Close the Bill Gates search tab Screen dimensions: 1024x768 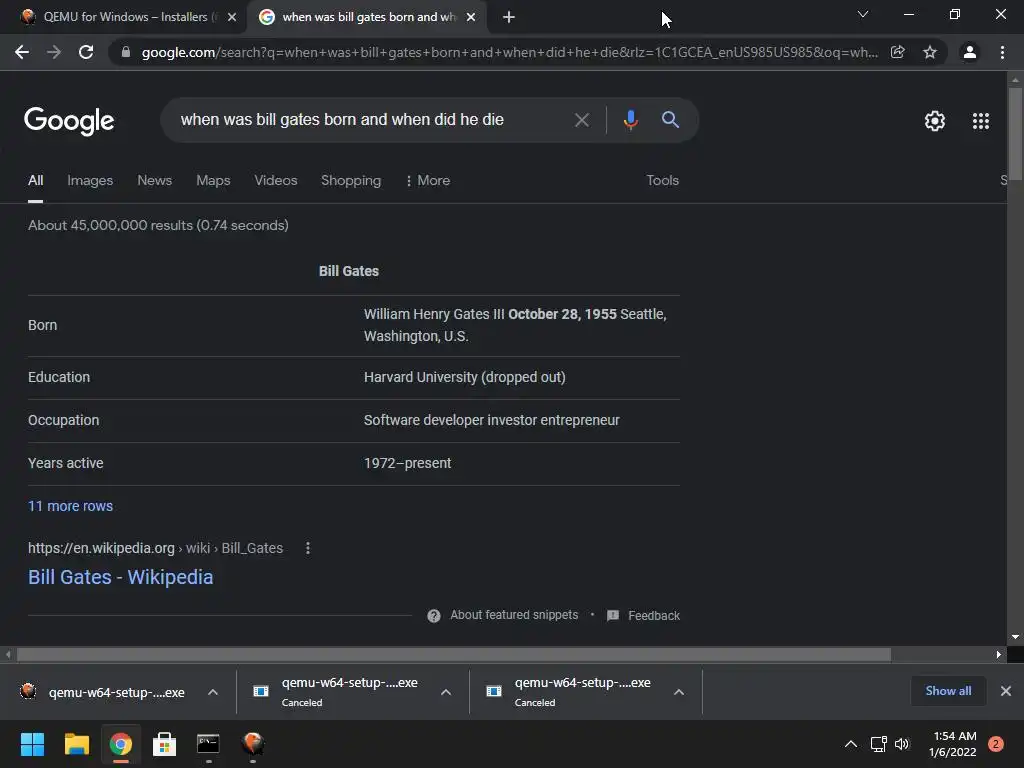pyautogui.click(x=471, y=17)
